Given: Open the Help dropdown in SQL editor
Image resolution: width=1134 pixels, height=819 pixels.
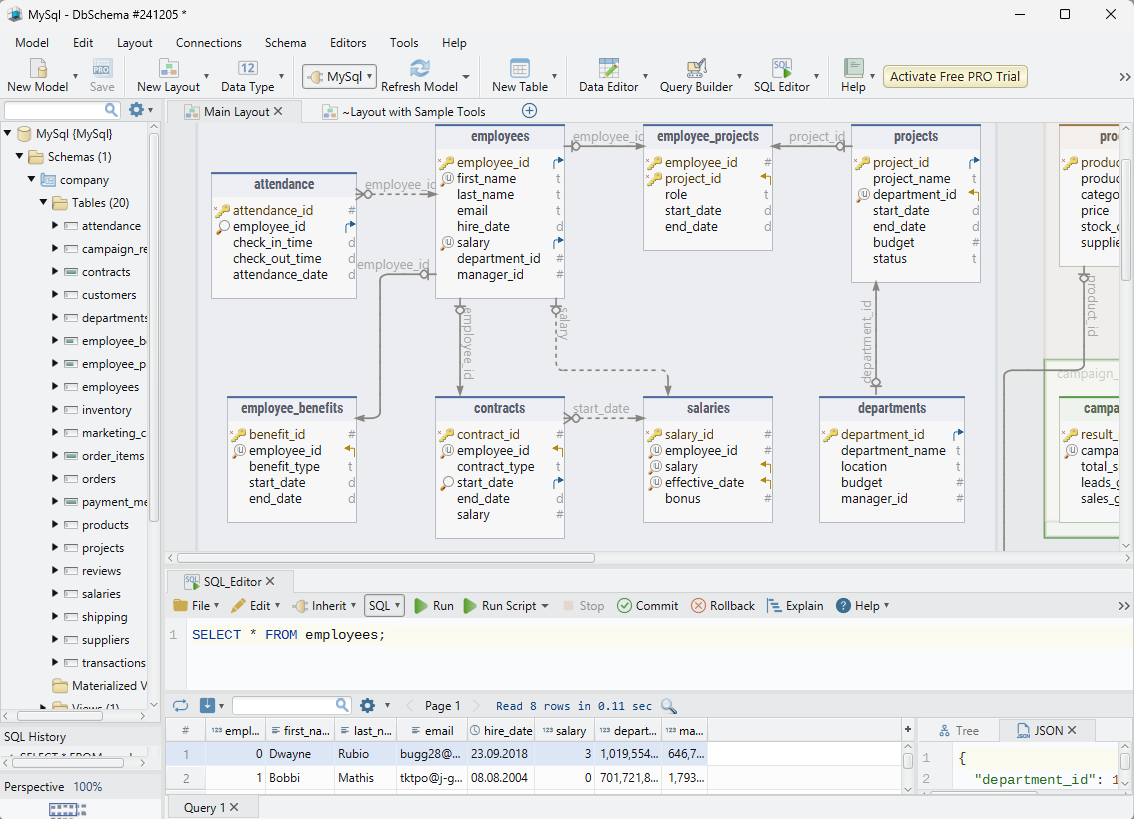Looking at the screenshot, I should [862, 606].
